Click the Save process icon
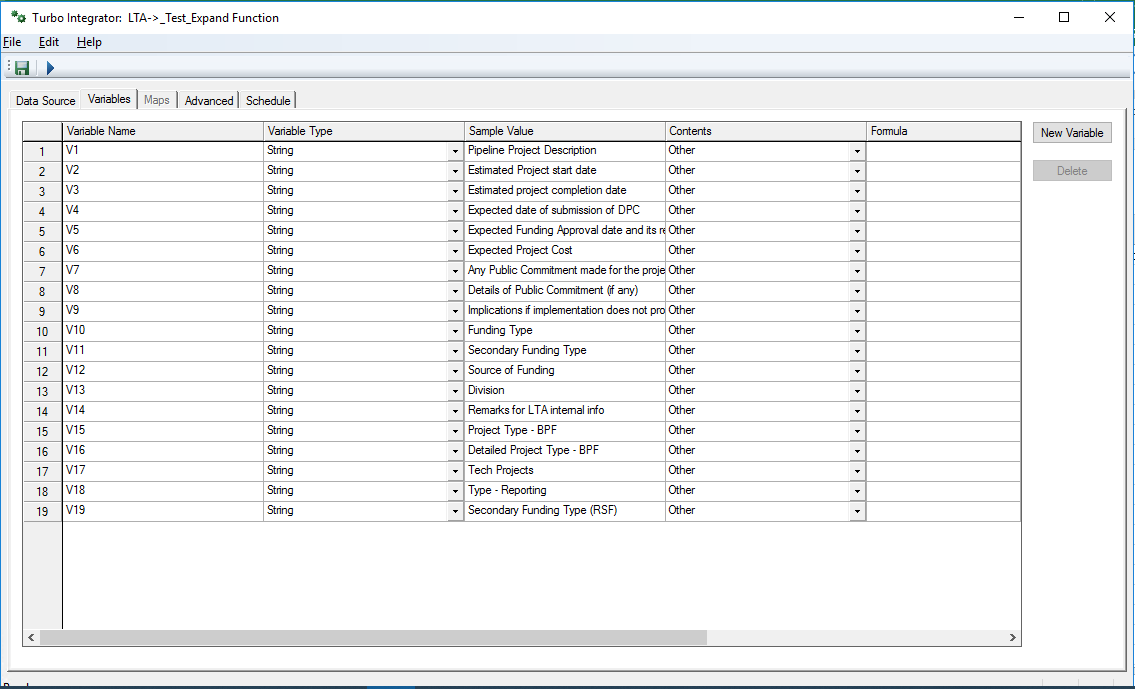The image size is (1135, 689). tap(21, 68)
